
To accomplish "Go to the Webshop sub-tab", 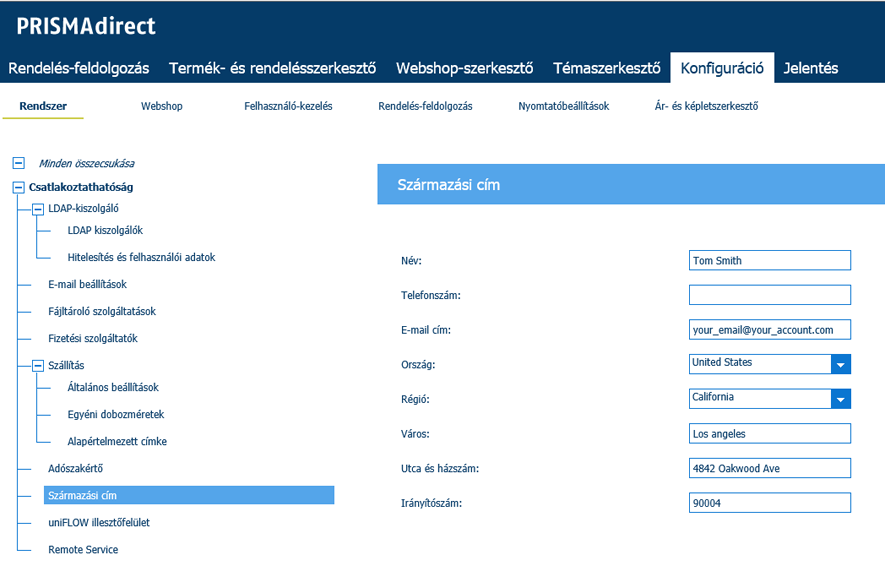I will [161, 106].
